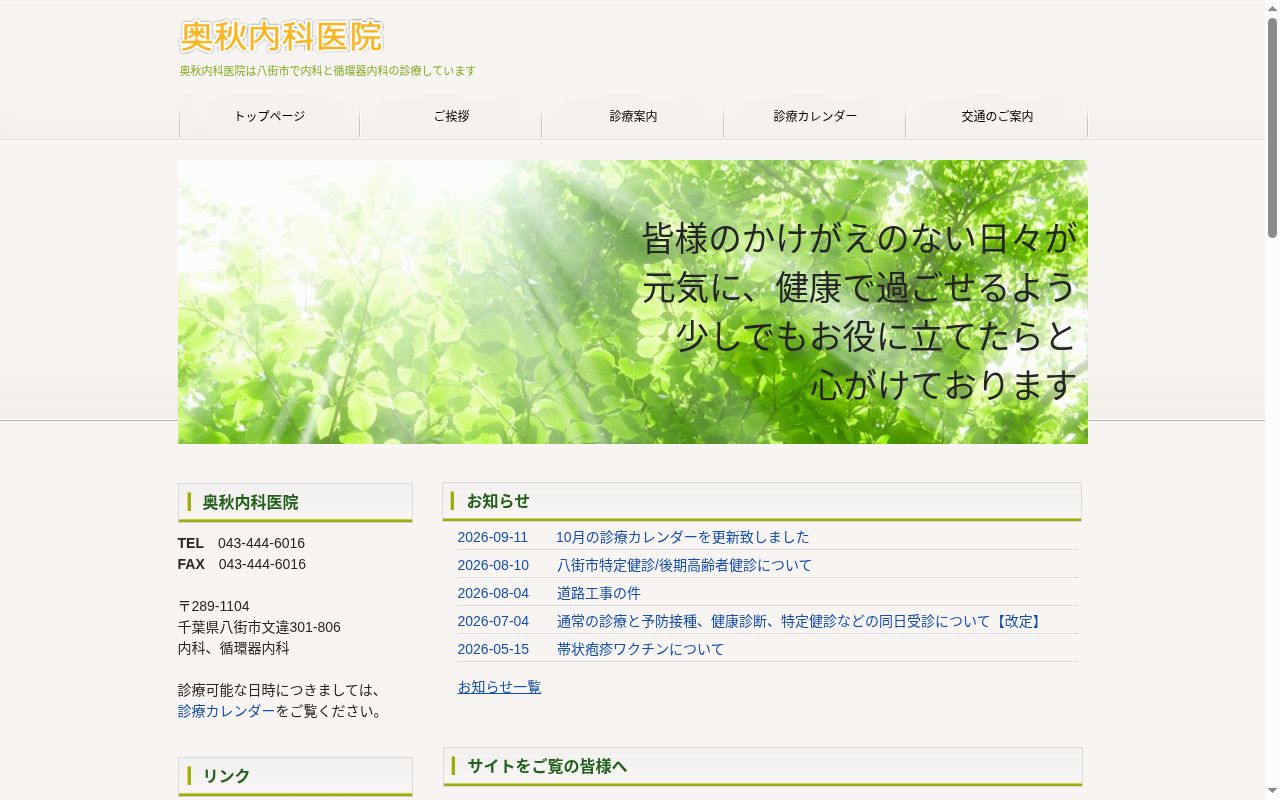Click the date 2026-08-04 in news list

coord(493,593)
